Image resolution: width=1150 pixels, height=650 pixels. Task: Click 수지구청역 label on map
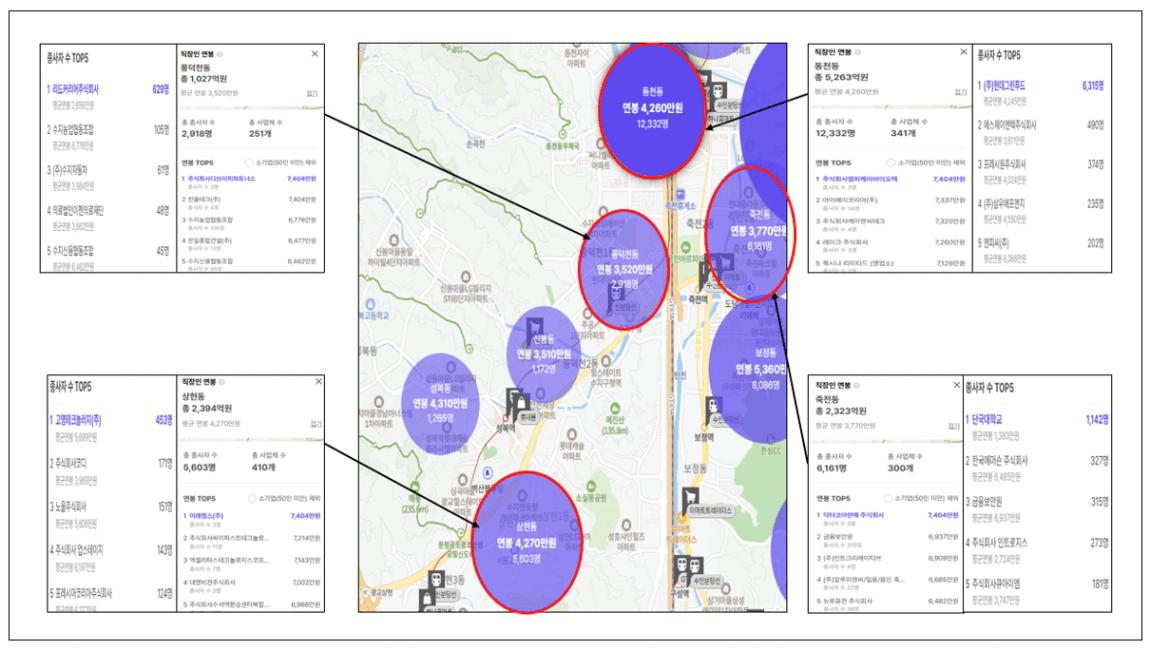606,382
